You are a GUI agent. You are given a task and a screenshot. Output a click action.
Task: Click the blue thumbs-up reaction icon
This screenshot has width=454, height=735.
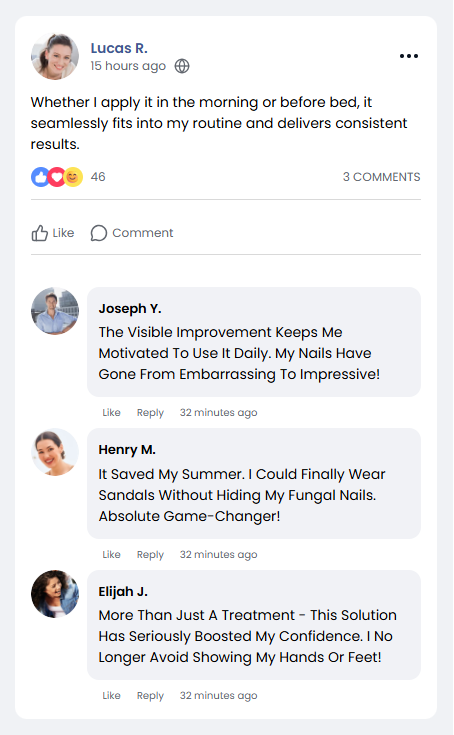tap(40, 177)
